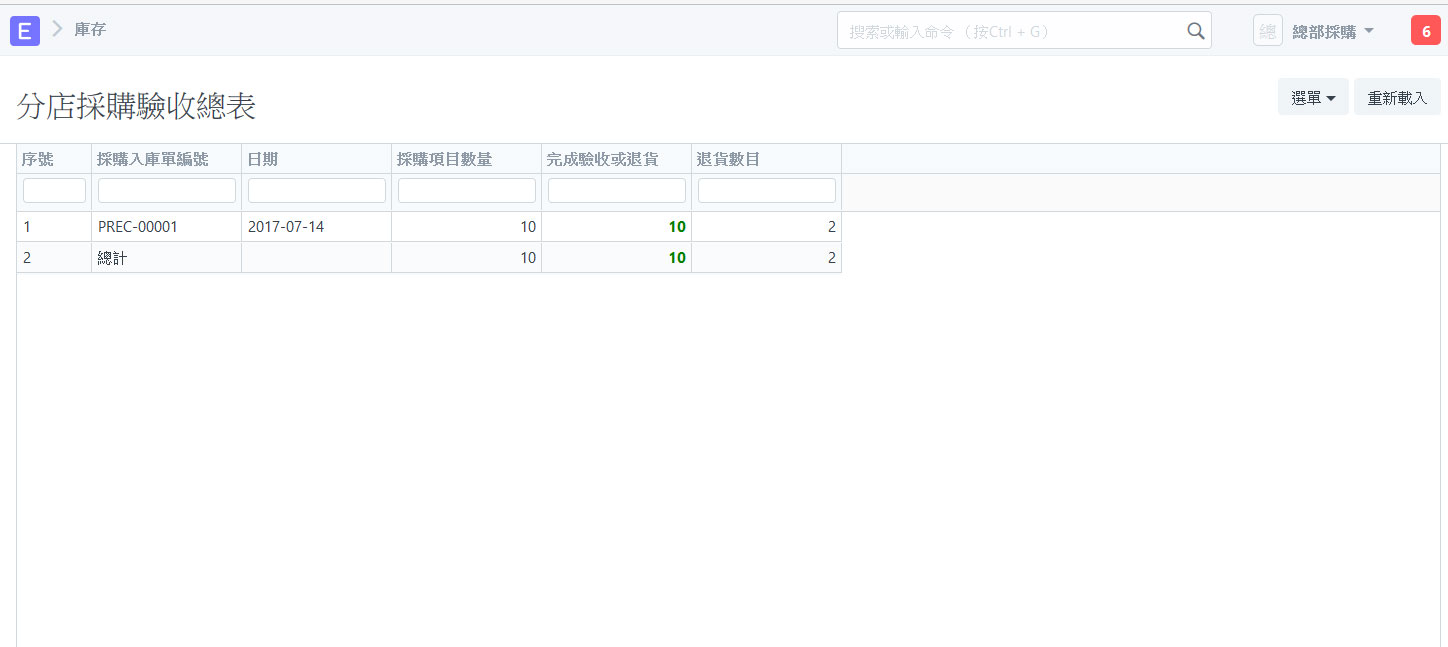
Task: Click the user avatar icon beside 總部採購
Action: coord(1267,31)
